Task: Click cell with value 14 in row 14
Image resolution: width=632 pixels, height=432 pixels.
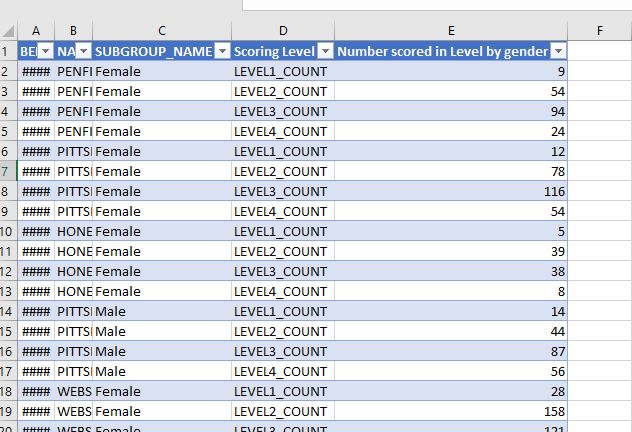Action: click(x=451, y=312)
